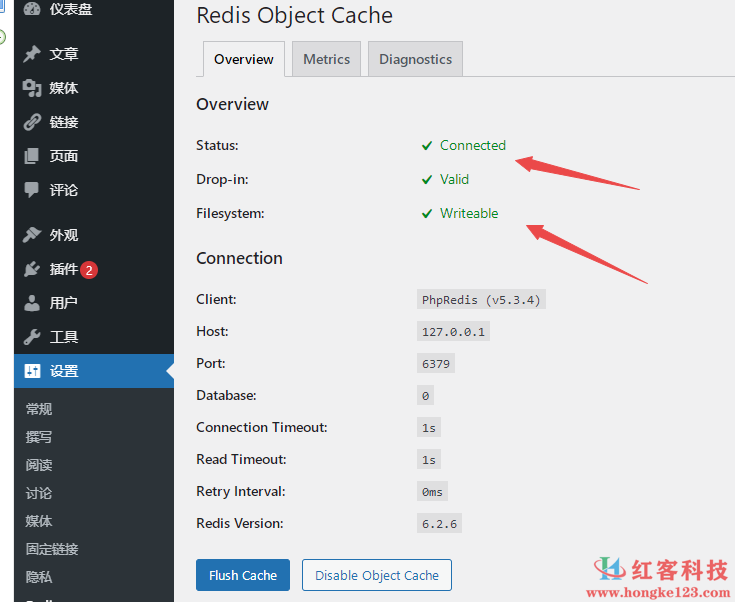Image resolution: width=735 pixels, height=602 pixels.
Task: Click the Redis Version value 6.2.6
Action: [x=439, y=523]
